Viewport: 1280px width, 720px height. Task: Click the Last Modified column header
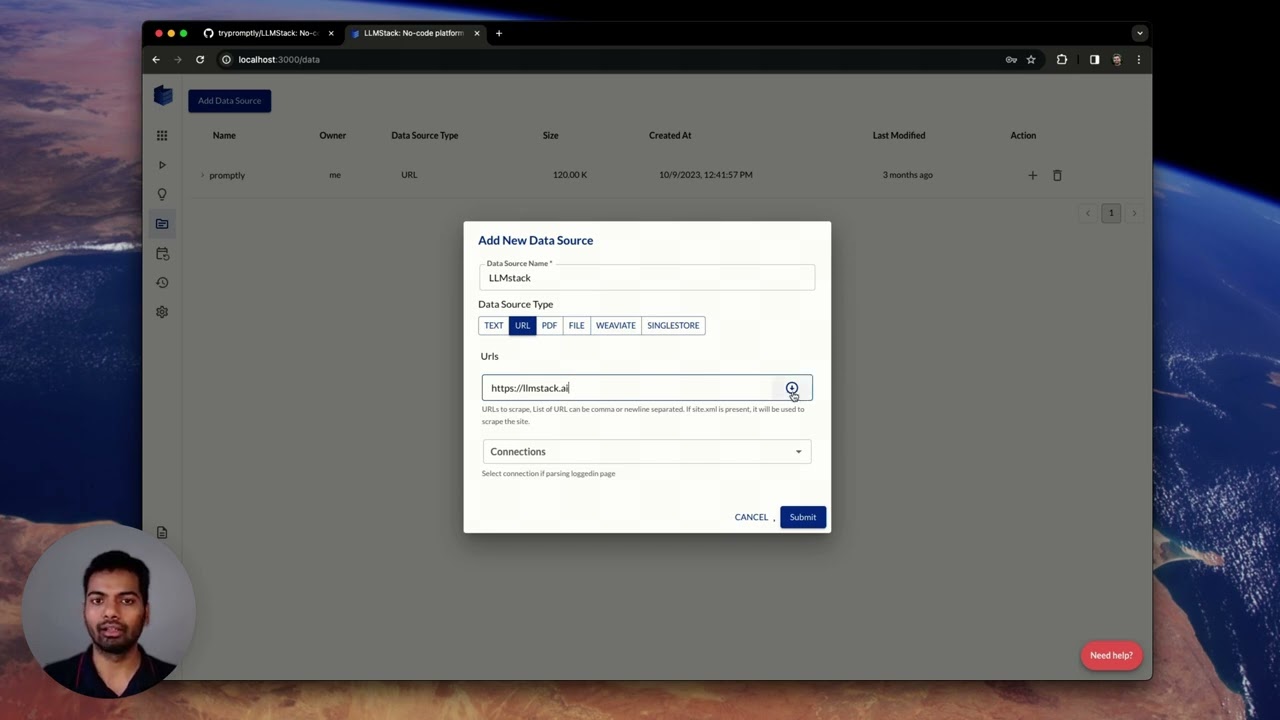click(x=899, y=135)
